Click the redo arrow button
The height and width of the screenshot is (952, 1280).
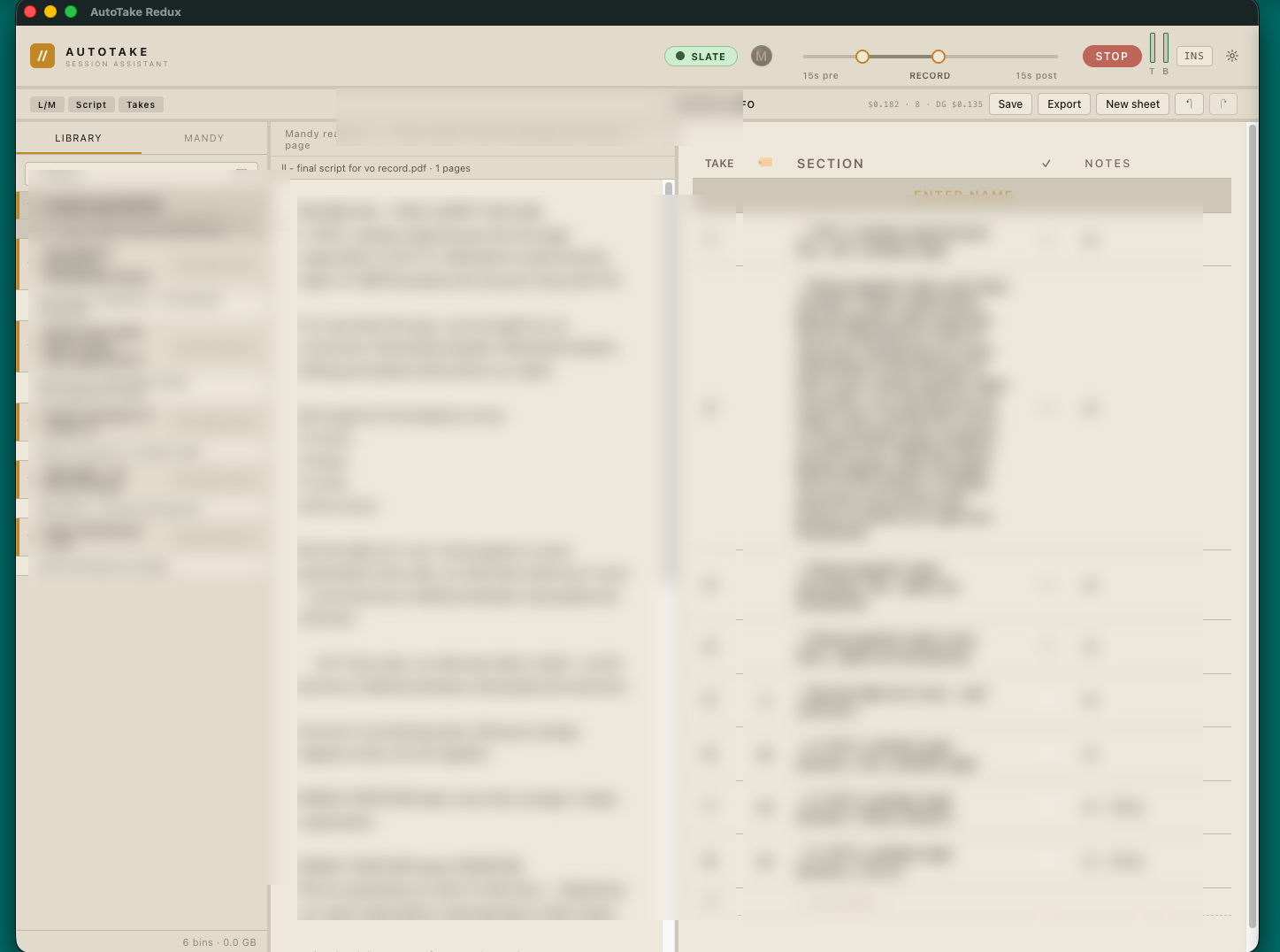[1223, 104]
